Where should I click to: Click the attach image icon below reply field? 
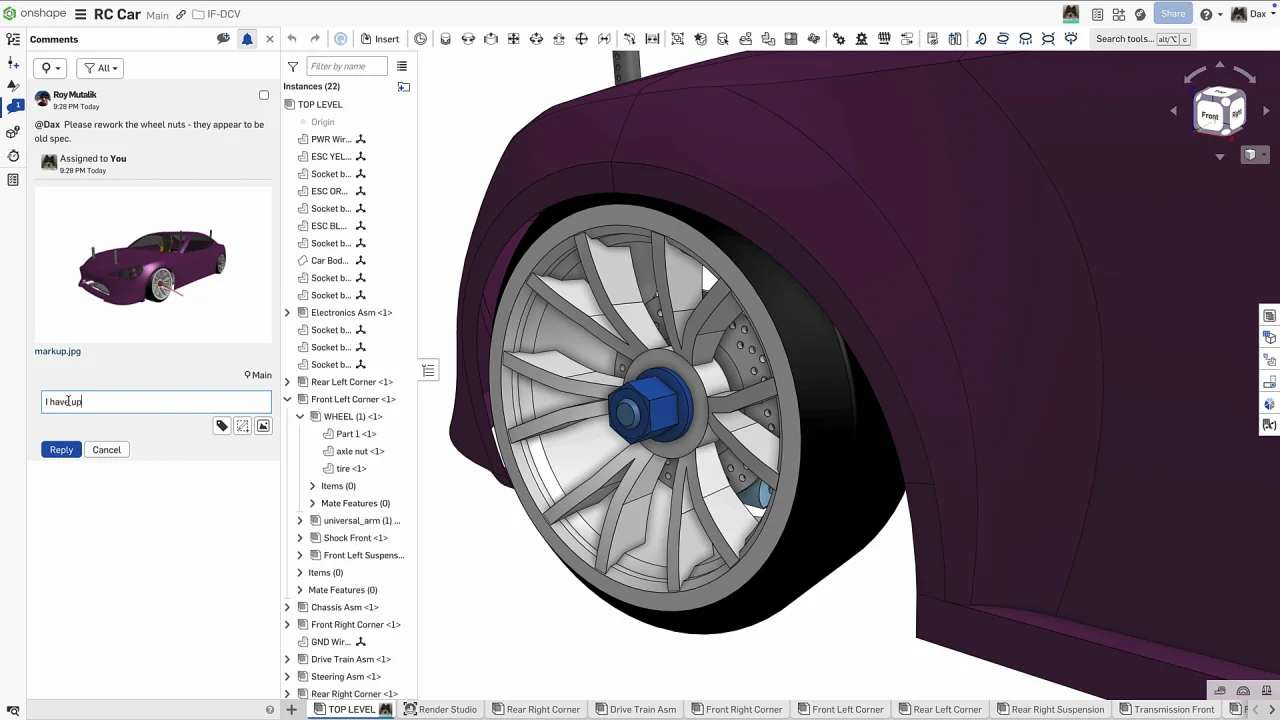pyautogui.click(x=263, y=426)
